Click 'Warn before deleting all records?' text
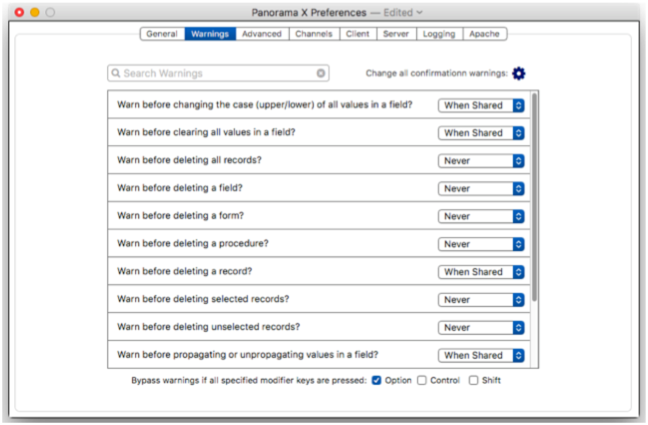 coord(189,160)
